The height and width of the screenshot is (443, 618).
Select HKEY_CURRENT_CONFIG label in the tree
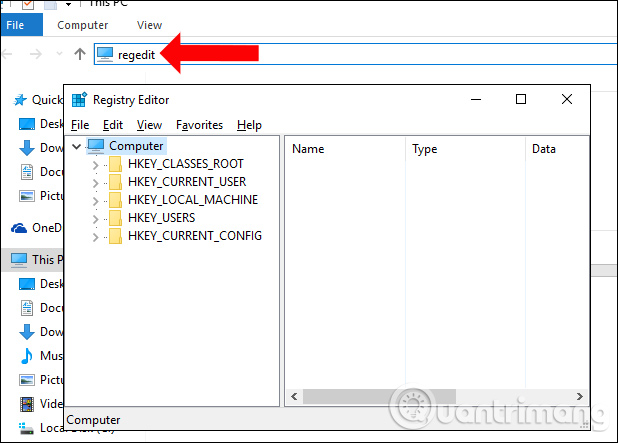click(195, 236)
